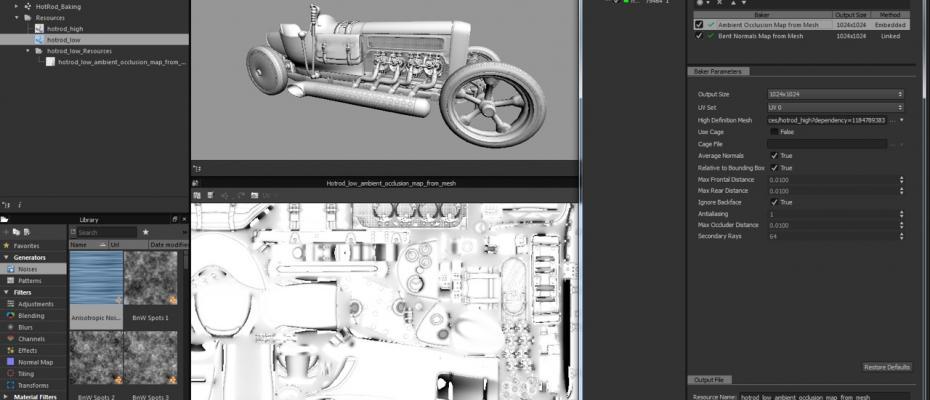
Task: Select the Noises category icon in Library
Action: pyautogui.click(x=11, y=269)
